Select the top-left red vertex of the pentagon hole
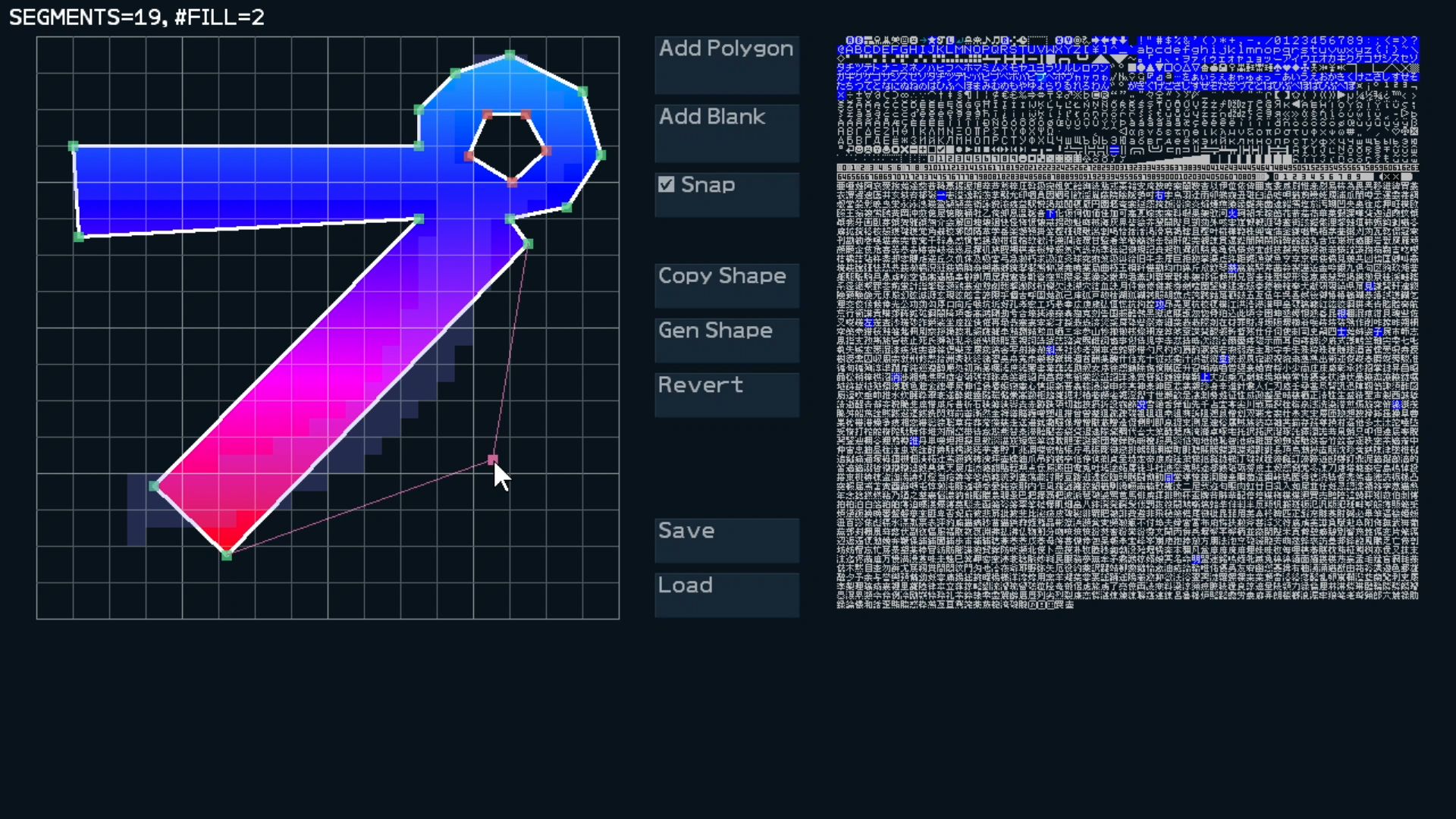 [x=487, y=115]
